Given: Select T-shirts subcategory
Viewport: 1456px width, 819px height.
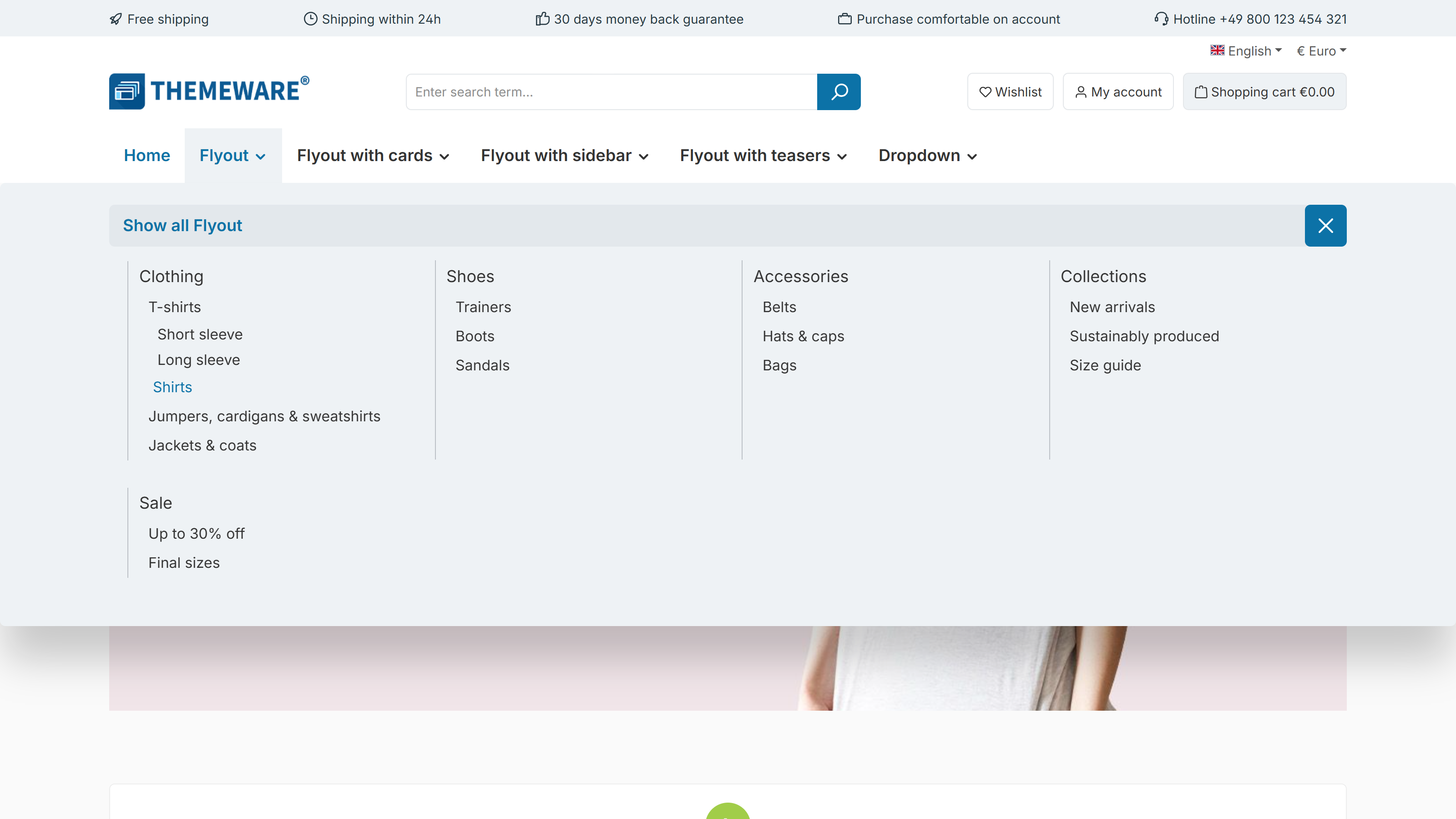Looking at the screenshot, I should (x=175, y=307).
